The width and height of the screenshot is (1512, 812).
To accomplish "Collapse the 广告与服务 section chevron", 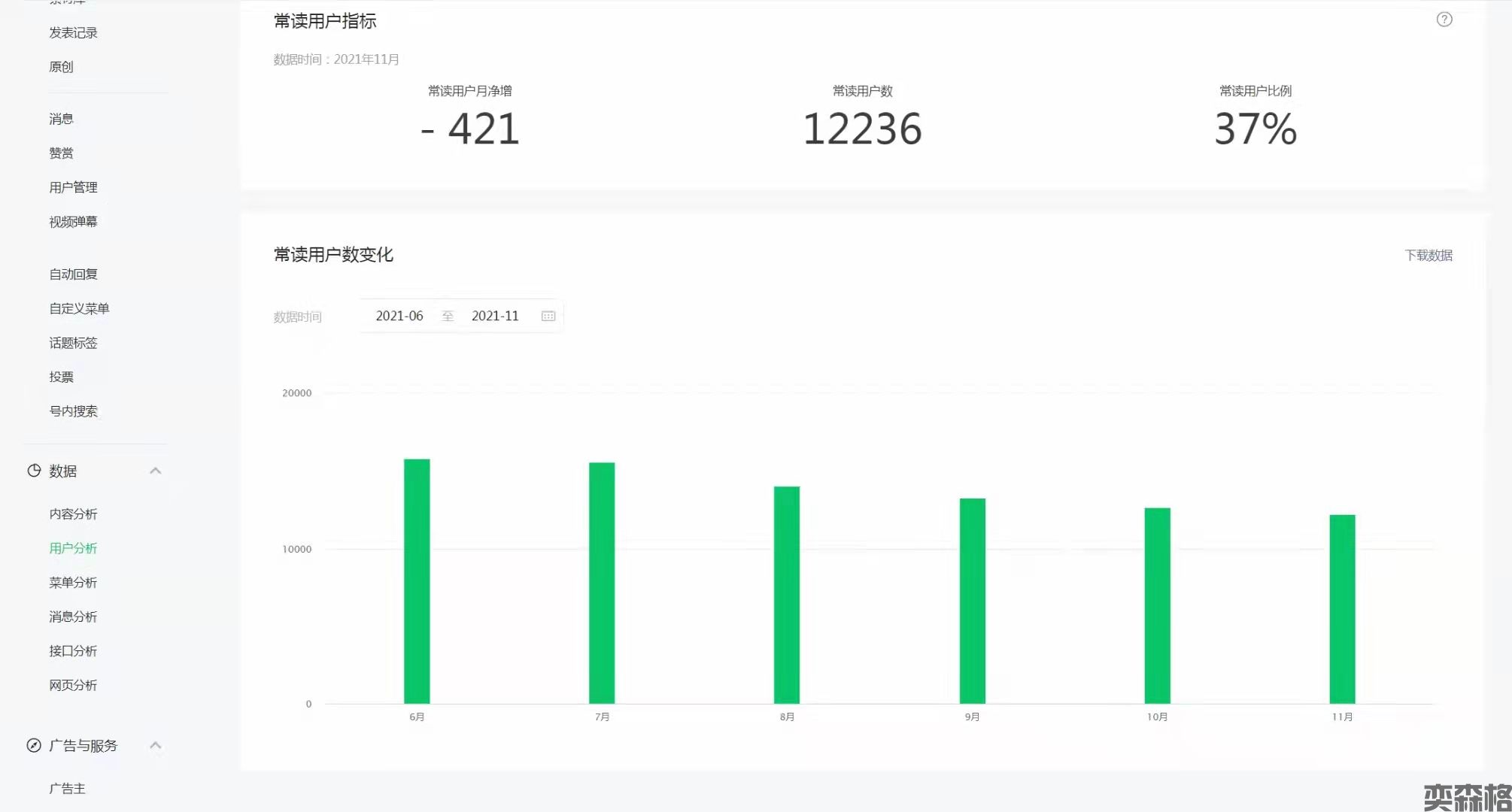I will coord(156,746).
